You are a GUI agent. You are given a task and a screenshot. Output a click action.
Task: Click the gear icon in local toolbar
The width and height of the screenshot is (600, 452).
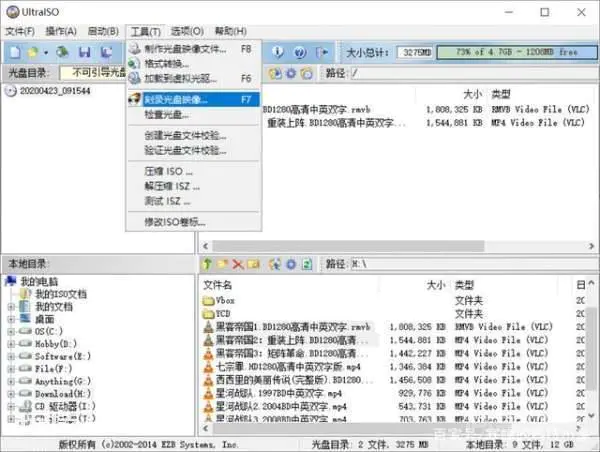291,264
